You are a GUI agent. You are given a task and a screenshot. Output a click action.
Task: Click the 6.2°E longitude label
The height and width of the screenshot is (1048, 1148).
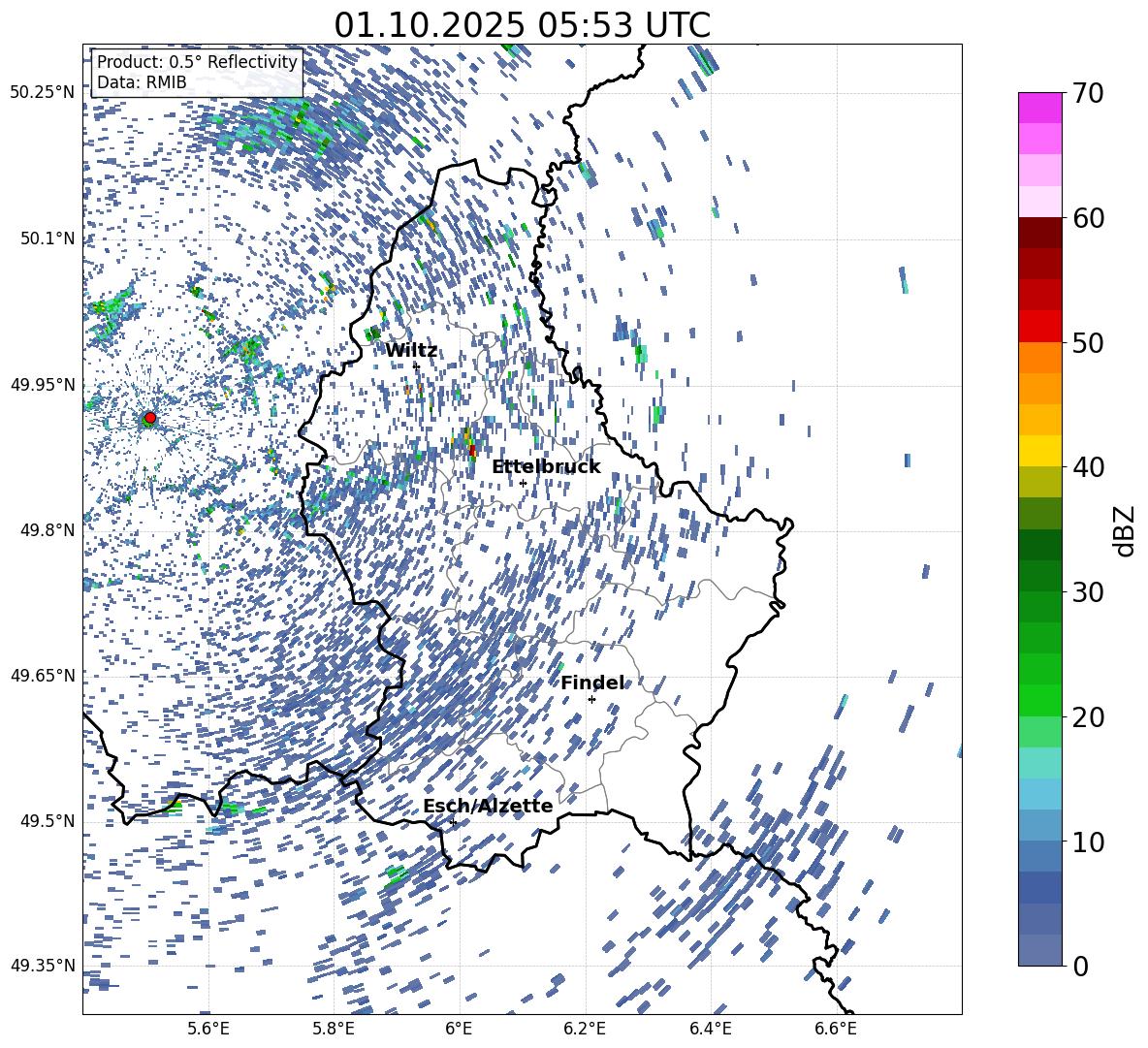click(585, 1029)
